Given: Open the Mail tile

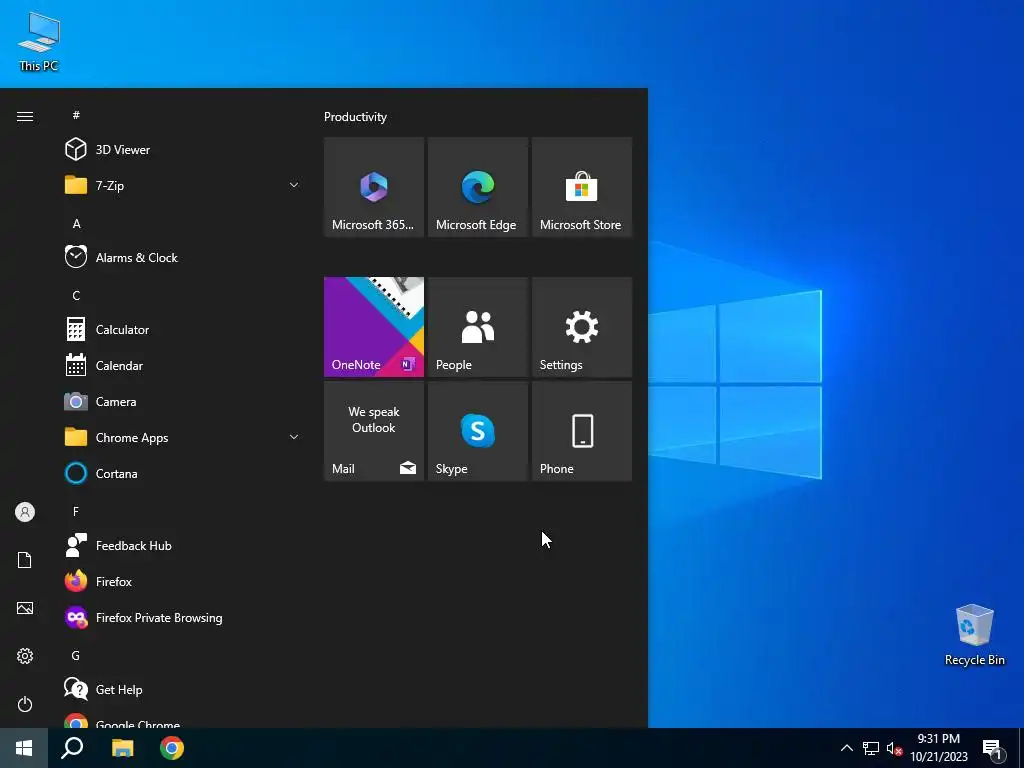Looking at the screenshot, I should coord(374,431).
